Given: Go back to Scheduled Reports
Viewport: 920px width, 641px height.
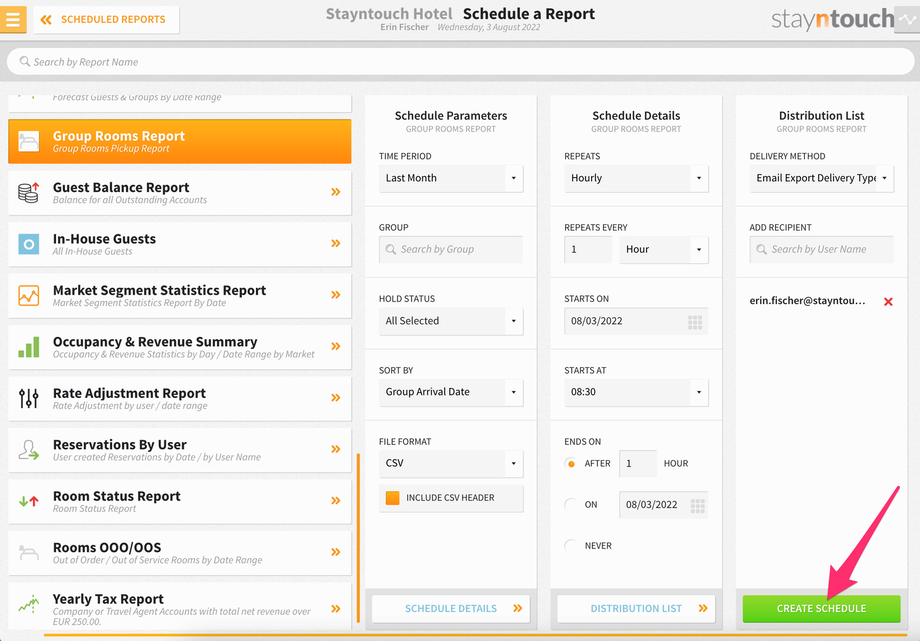Looking at the screenshot, I should [x=106, y=19].
